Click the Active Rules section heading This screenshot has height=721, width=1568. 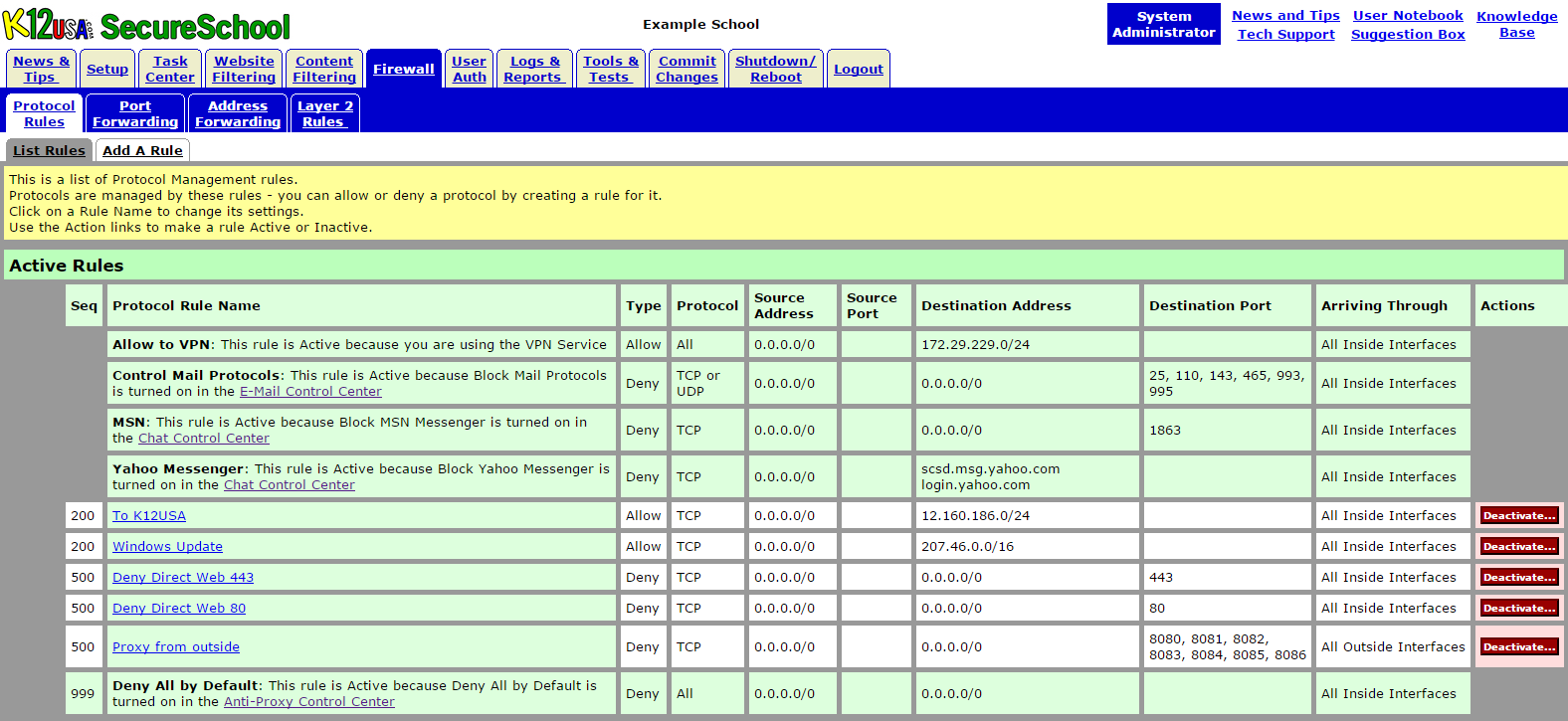pos(67,266)
